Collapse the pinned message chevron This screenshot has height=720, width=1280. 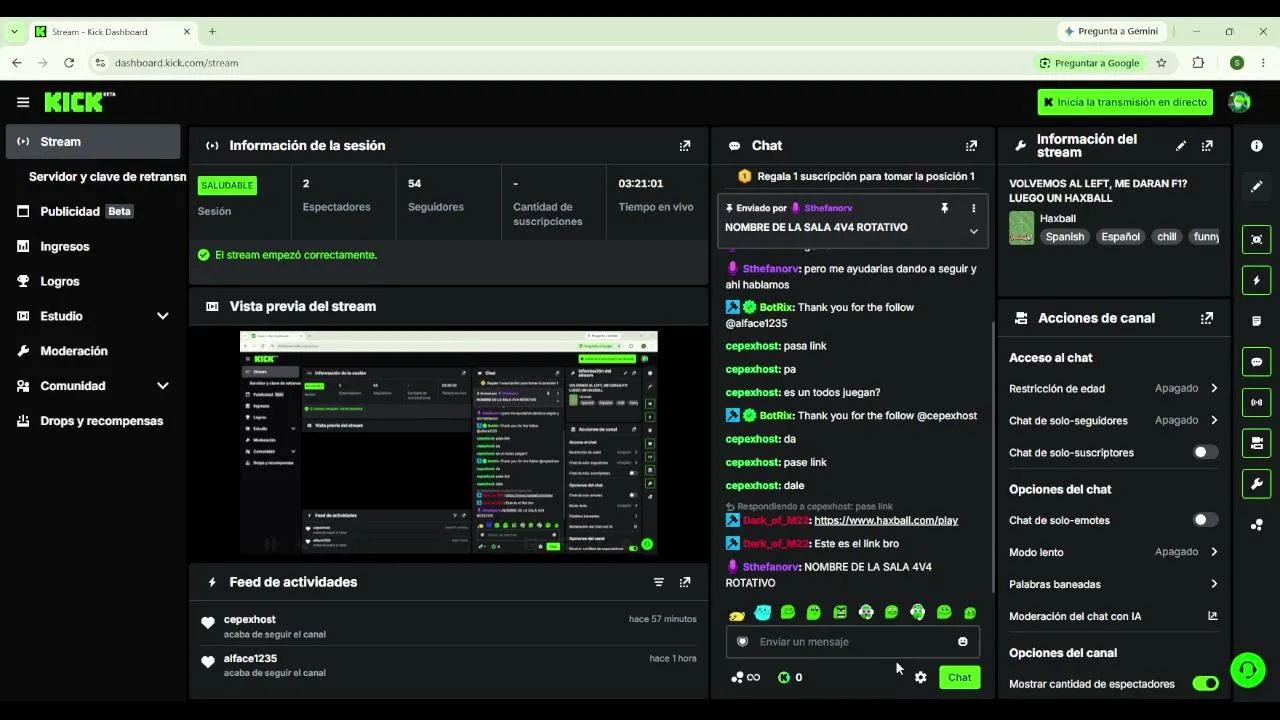(973, 231)
